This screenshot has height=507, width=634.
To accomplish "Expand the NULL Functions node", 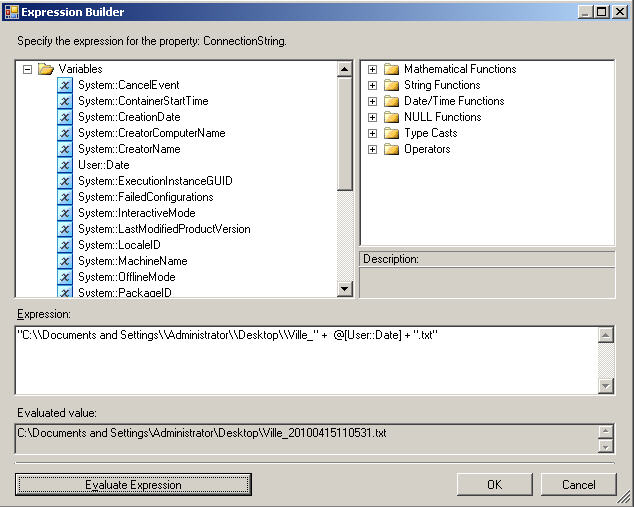I will pos(372,117).
